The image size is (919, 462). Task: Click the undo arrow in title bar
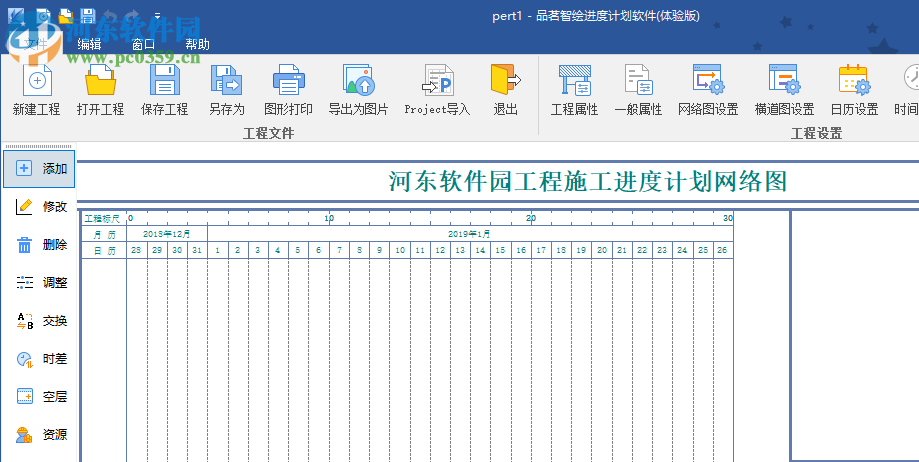(x=110, y=16)
